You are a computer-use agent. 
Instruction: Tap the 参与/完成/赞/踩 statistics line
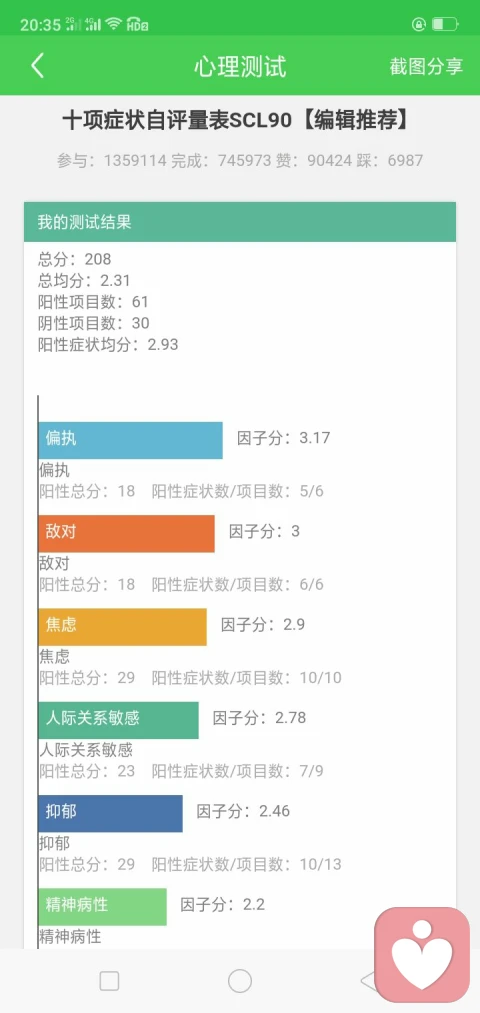click(240, 160)
